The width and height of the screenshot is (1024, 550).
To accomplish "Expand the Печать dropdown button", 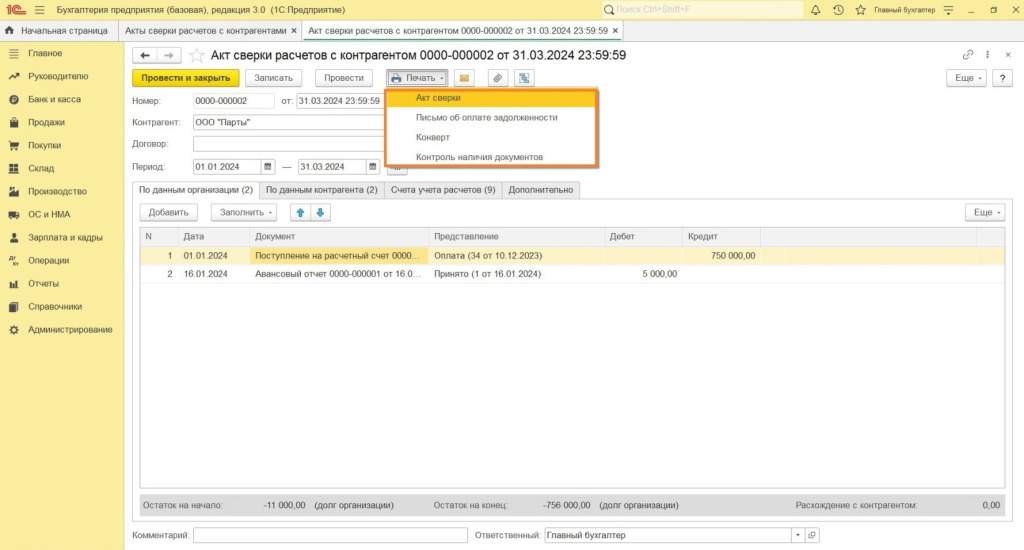I will (x=417, y=78).
